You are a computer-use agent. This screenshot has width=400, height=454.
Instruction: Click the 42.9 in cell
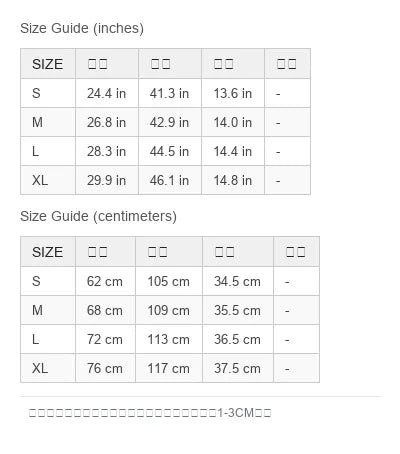pos(170,122)
